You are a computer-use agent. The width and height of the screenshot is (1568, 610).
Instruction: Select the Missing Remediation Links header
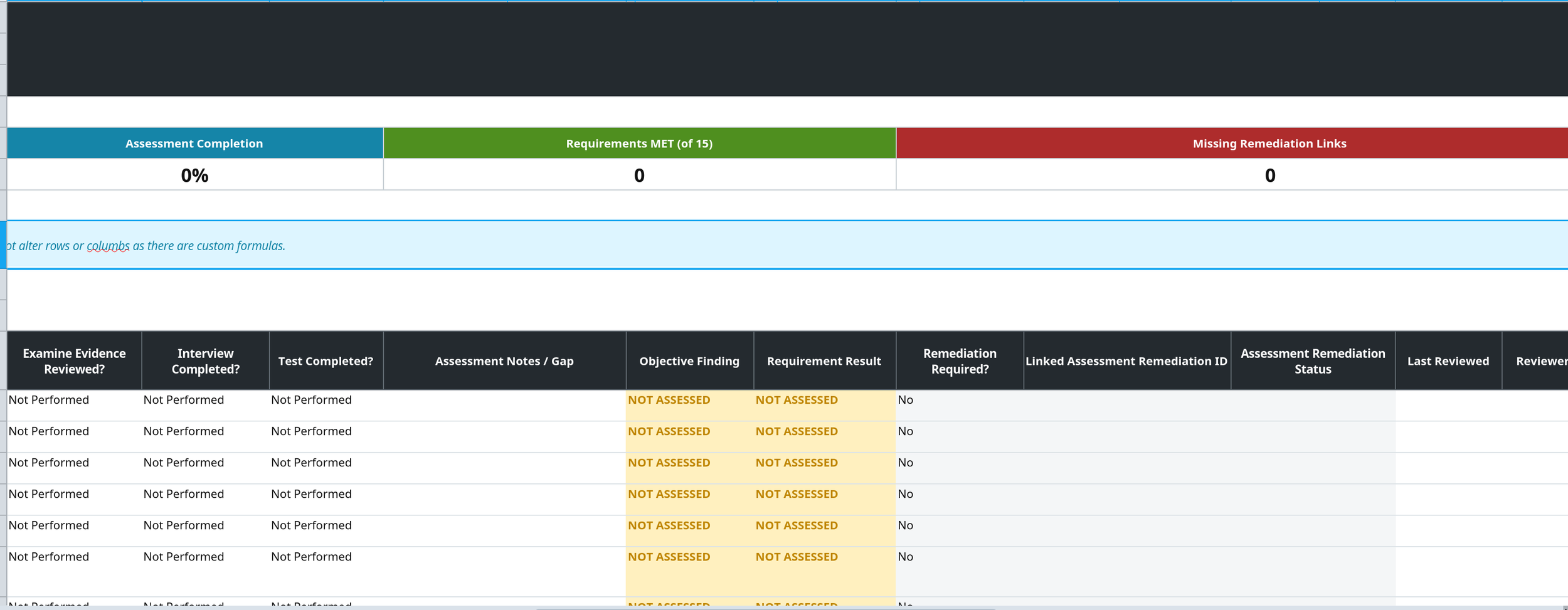point(1232,143)
